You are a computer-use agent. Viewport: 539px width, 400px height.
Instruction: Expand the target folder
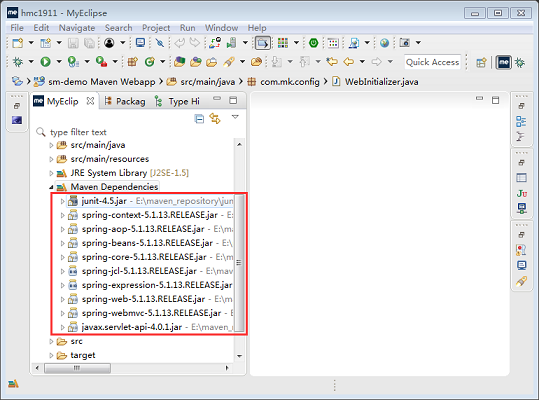(51, 355)
